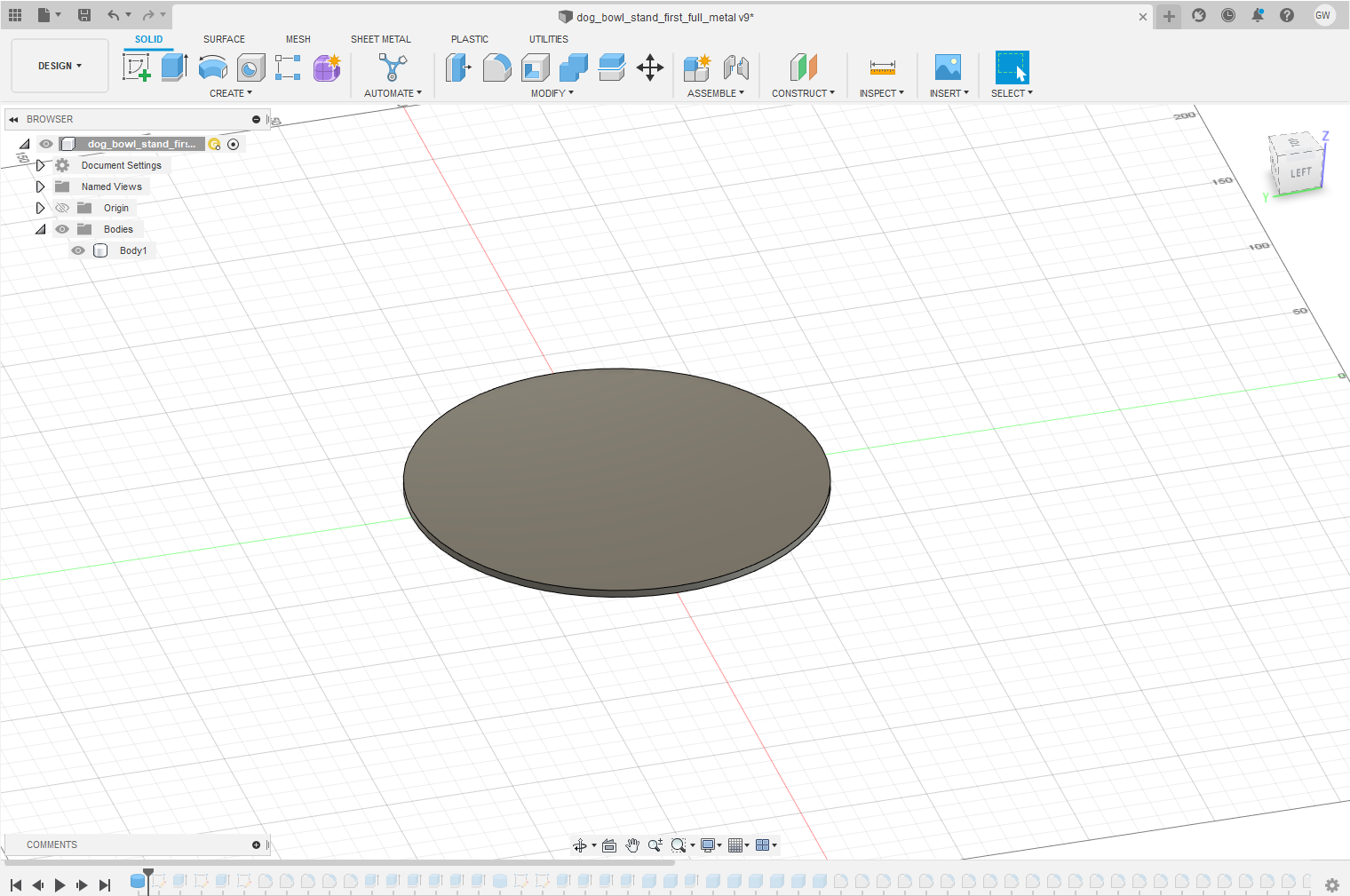Activate the Fillet tool
Viewport: 1350px width, 896px height.
click(x=496, y=67)
